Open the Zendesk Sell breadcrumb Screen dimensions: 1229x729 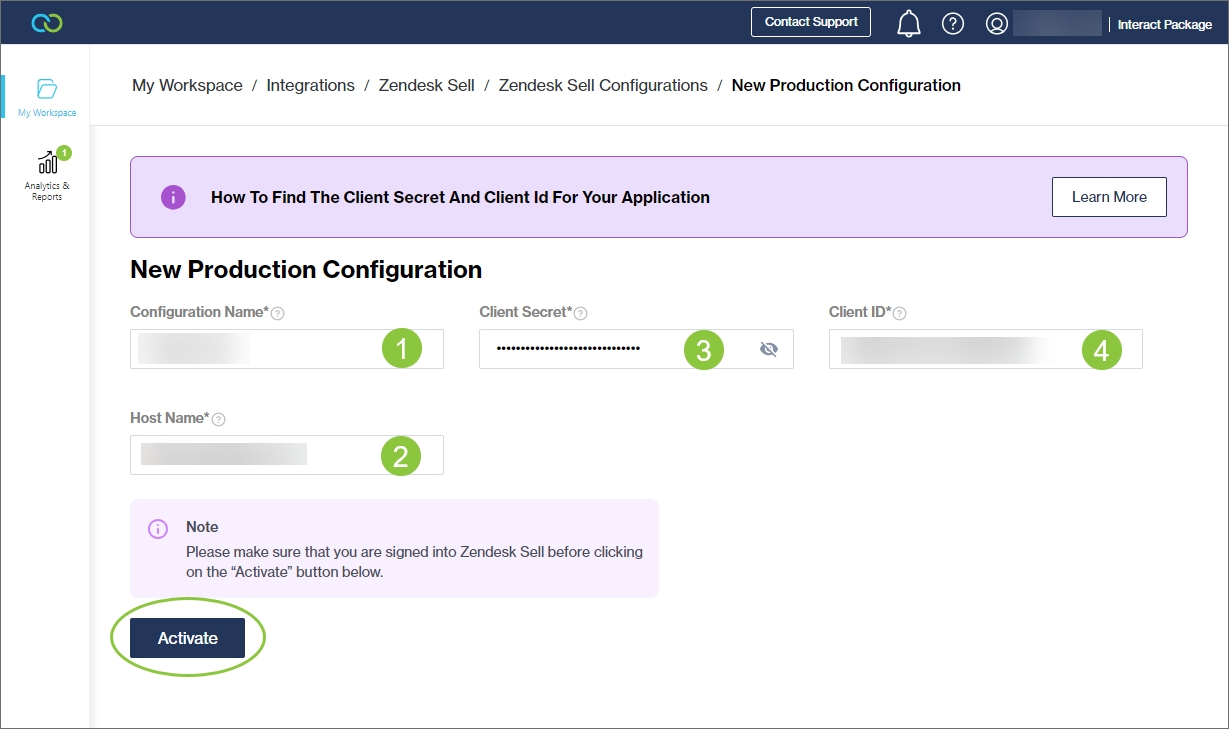pyautogui.click(x=426, y=85)
